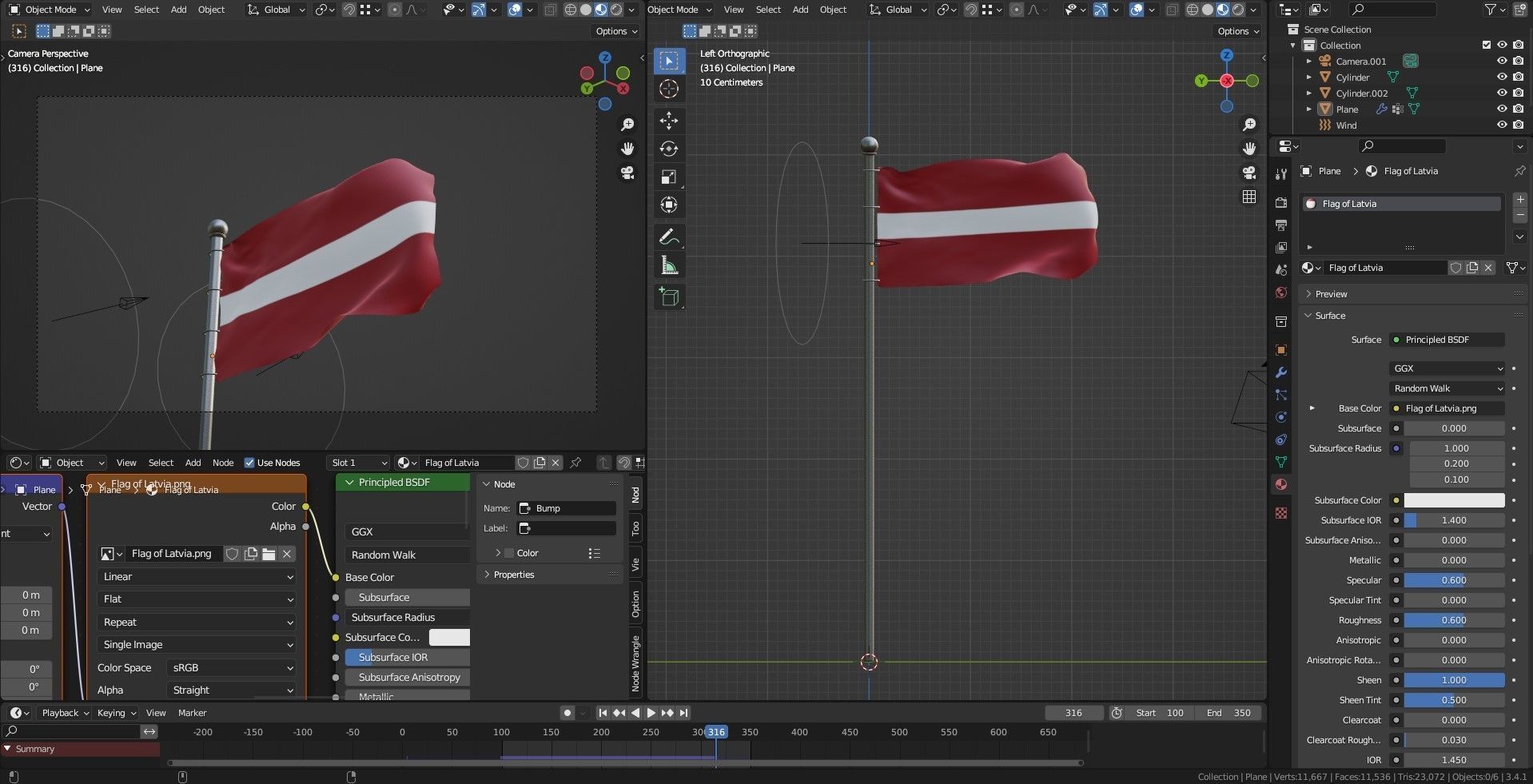Open Texture properties checker tab
The width and height of the screenshot is (1533, 784).
pos(1281,513)
